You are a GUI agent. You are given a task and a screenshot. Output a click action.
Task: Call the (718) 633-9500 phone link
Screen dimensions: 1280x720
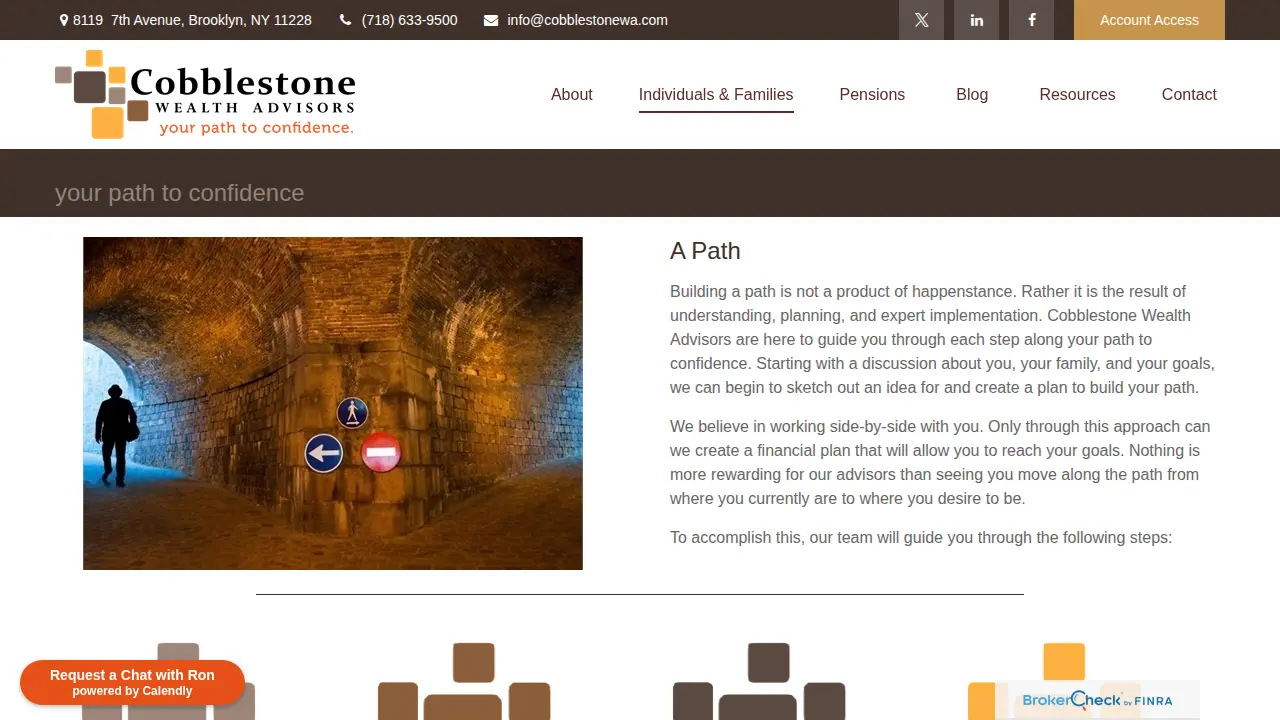(x=410, y=20)
